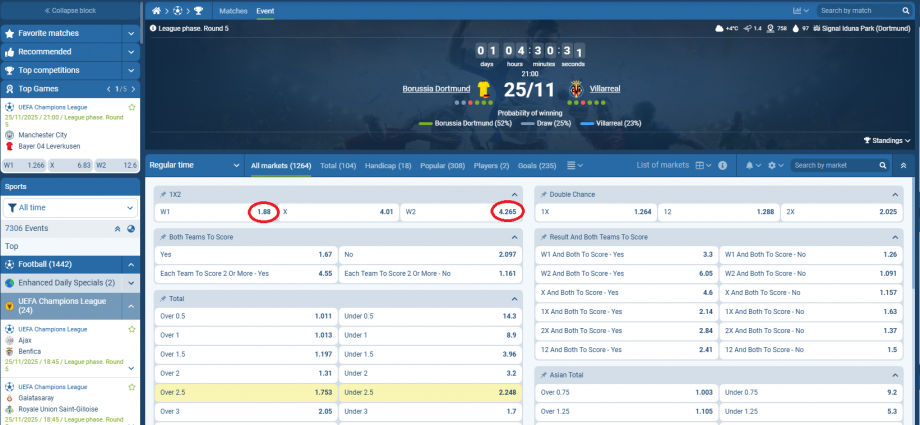
Task: Select the Event tab
Action: click(265, 11)
